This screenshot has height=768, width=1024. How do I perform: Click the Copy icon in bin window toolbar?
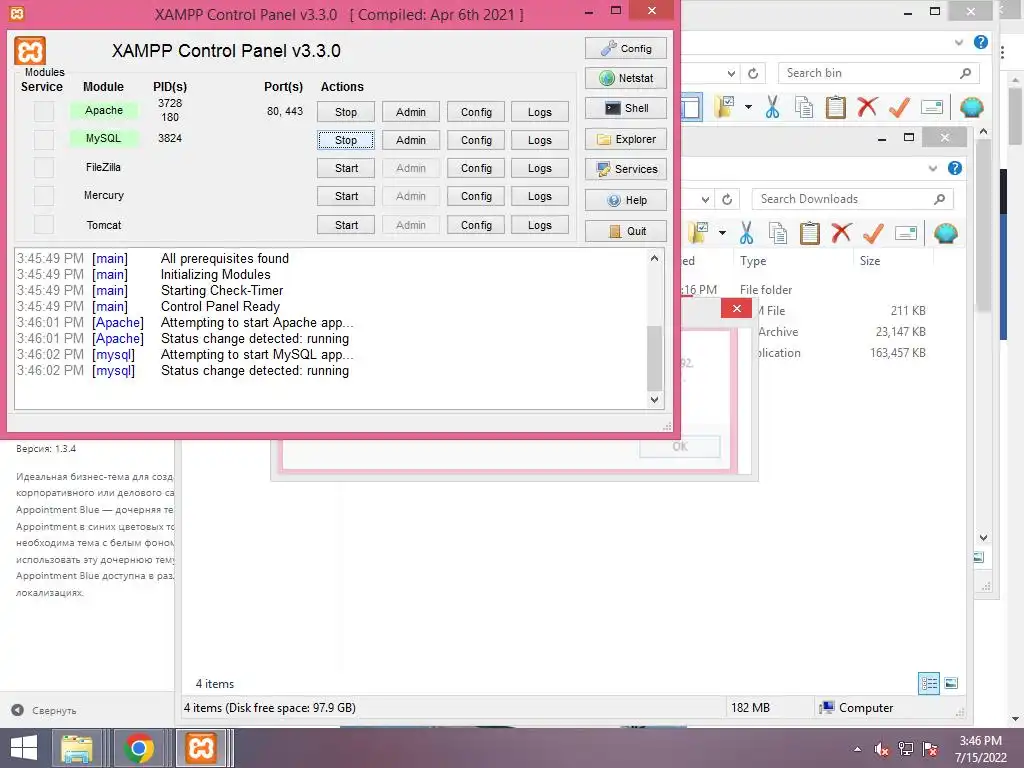pos(804,107)
